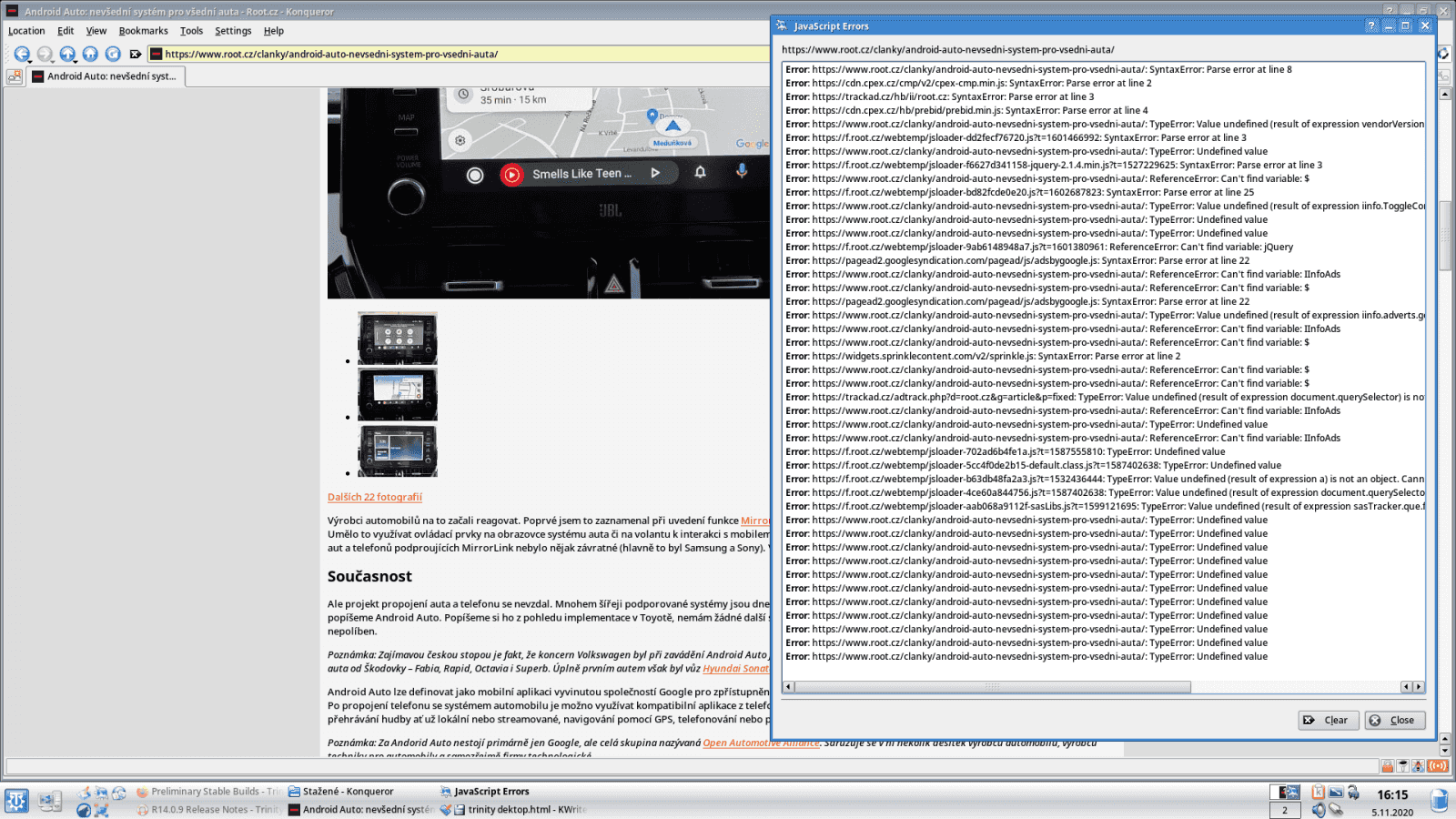Image resolution: width=1456 pixels, height=819 pixels.
Task: Open the first car-screen photo thumbnail
Action: pyautogui.click(x=398, y=338)
